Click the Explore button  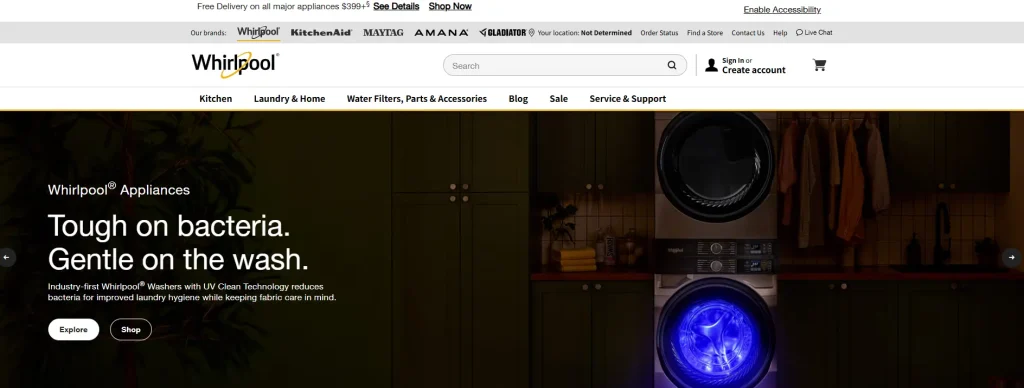73,330
